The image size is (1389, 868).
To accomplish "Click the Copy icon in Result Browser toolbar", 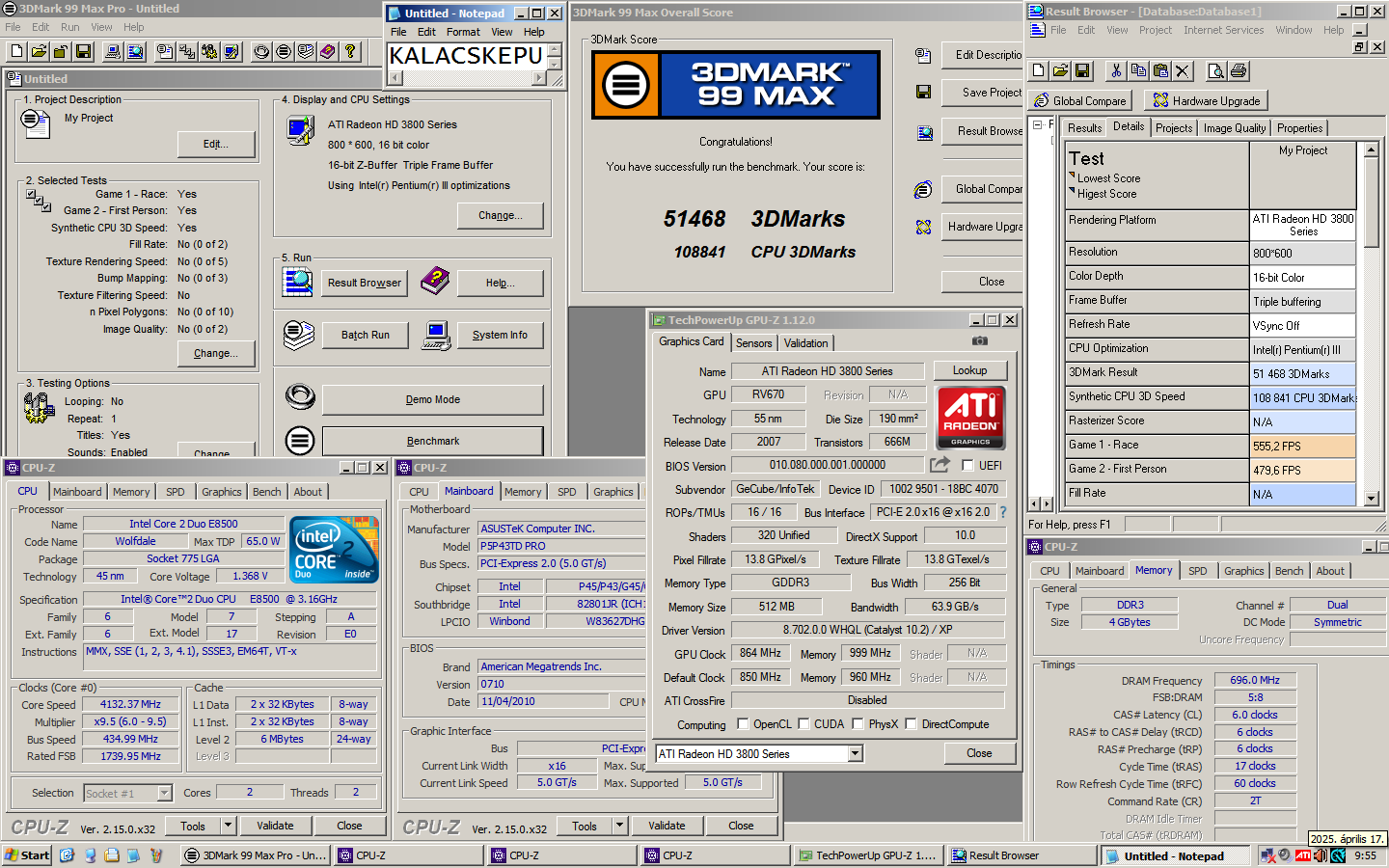I will coord(1138,70).
